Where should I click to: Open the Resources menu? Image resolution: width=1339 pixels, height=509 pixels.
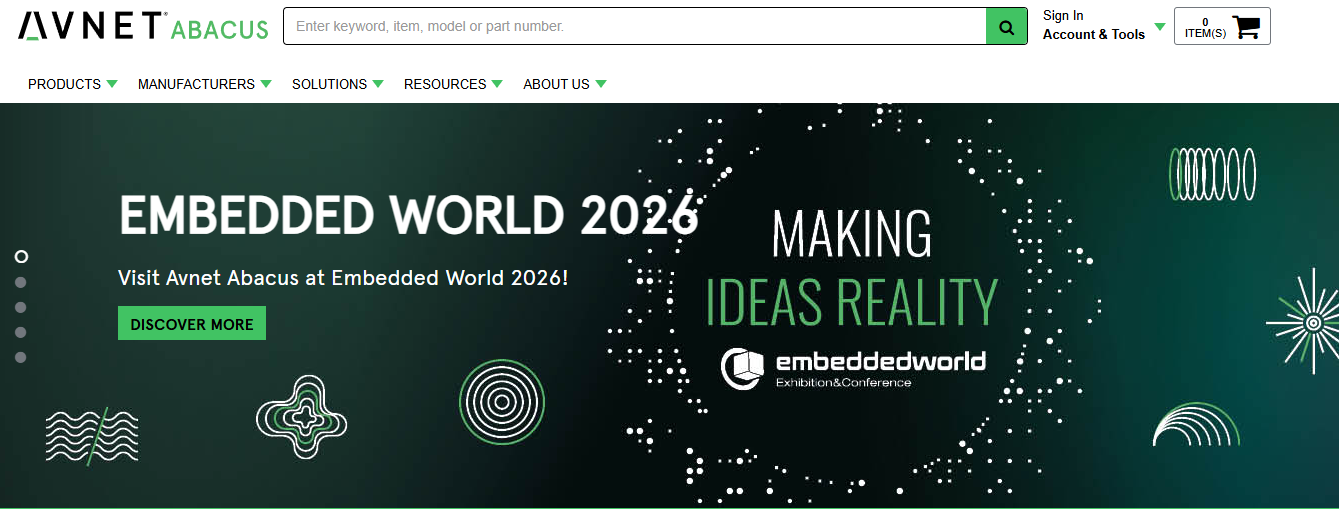click(x=452, y=84)
